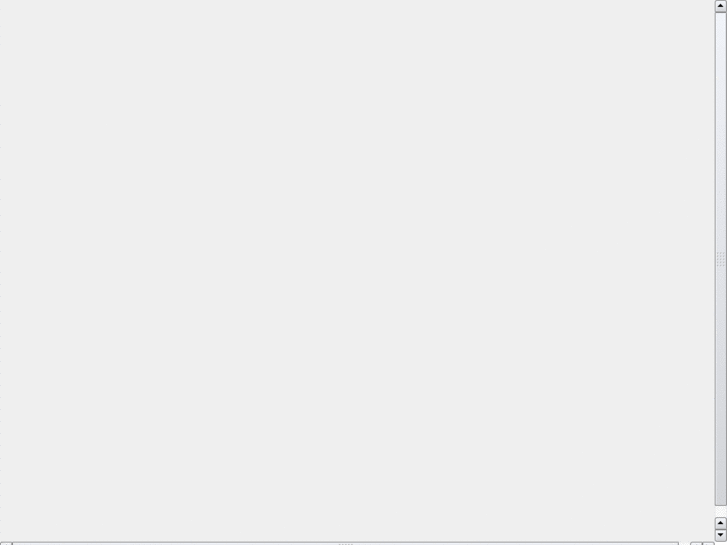Click the vertical scrollbar thumb
The width and height of the screenshot is (727, 545).
[721, 259]
